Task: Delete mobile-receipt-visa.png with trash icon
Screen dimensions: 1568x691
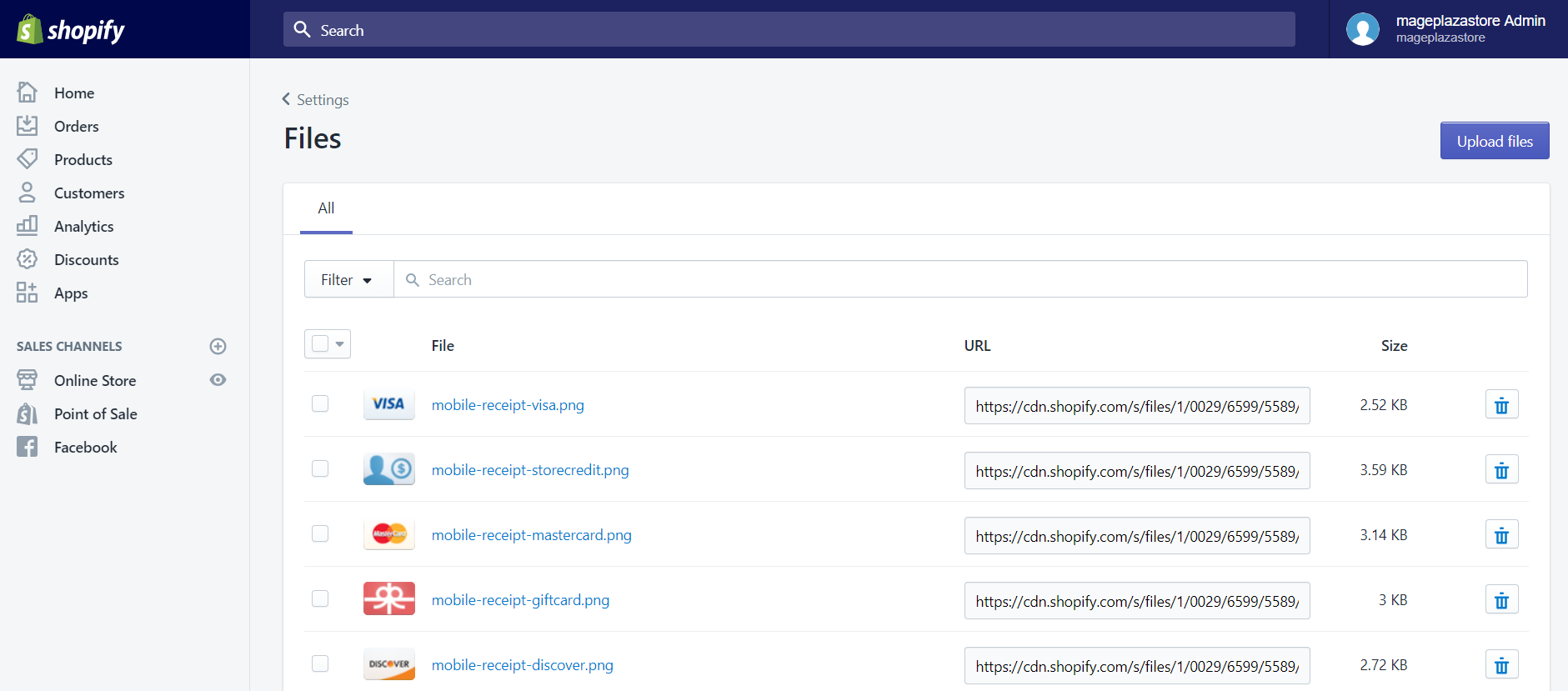Action: (1502, 405)
